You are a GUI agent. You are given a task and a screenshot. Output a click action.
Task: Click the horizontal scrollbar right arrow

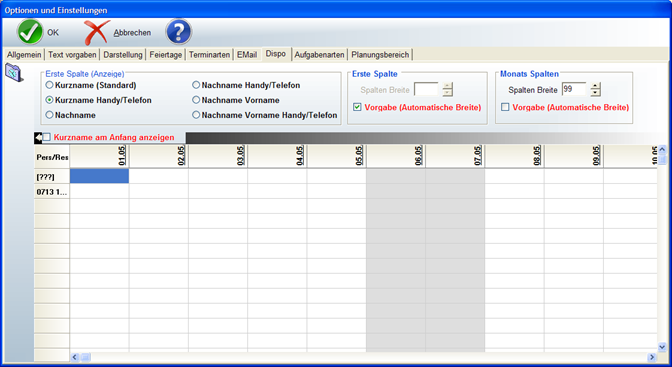[x=652, y=357]
